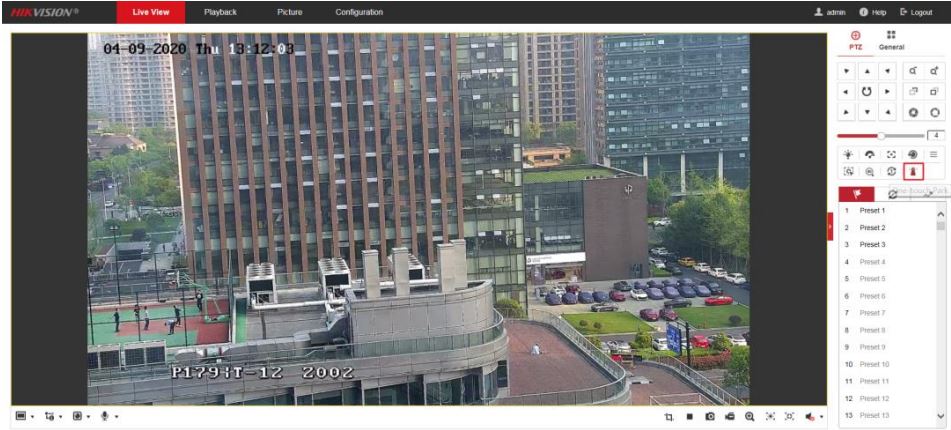Open the Help link
Screen dimensions: 951x430
(x=873, y=12)
